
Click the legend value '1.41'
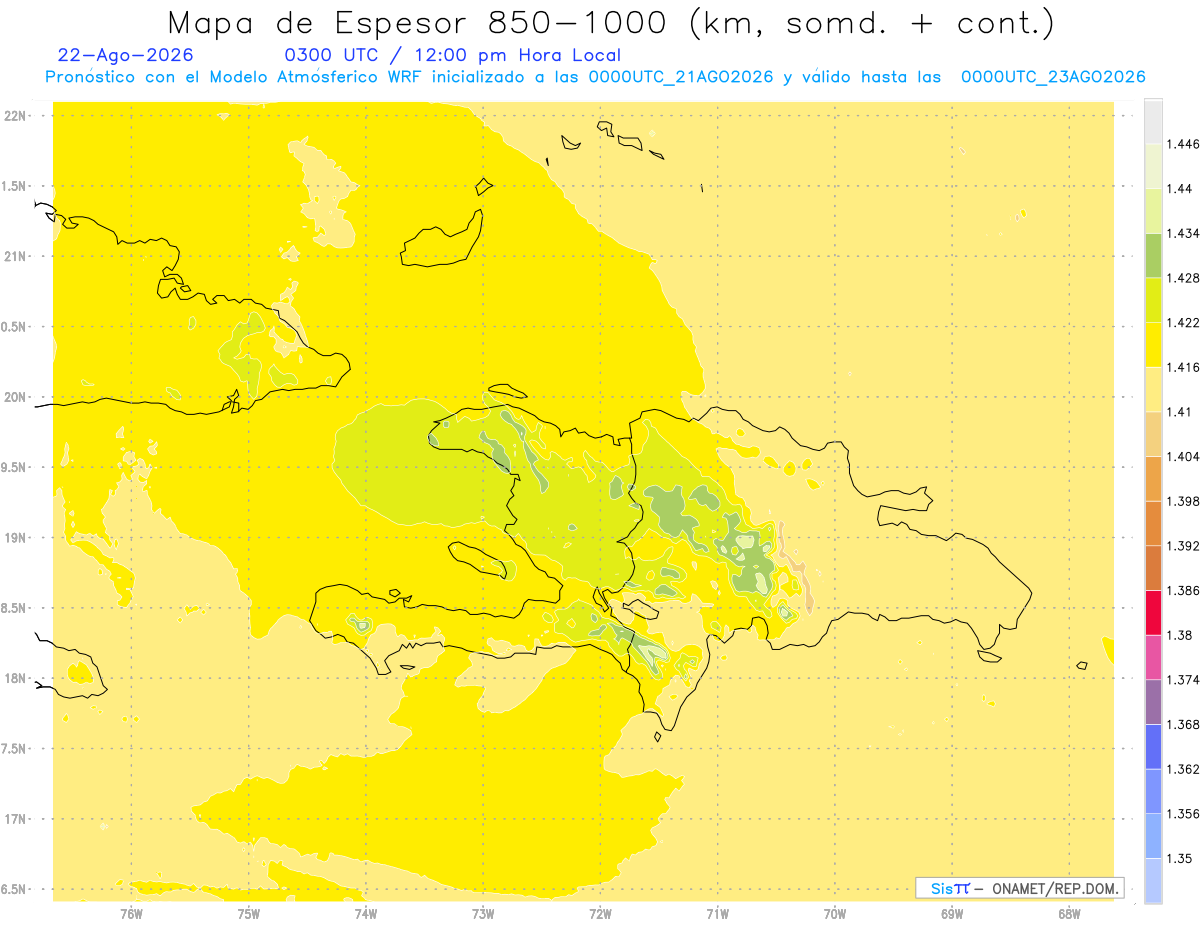1178,411
